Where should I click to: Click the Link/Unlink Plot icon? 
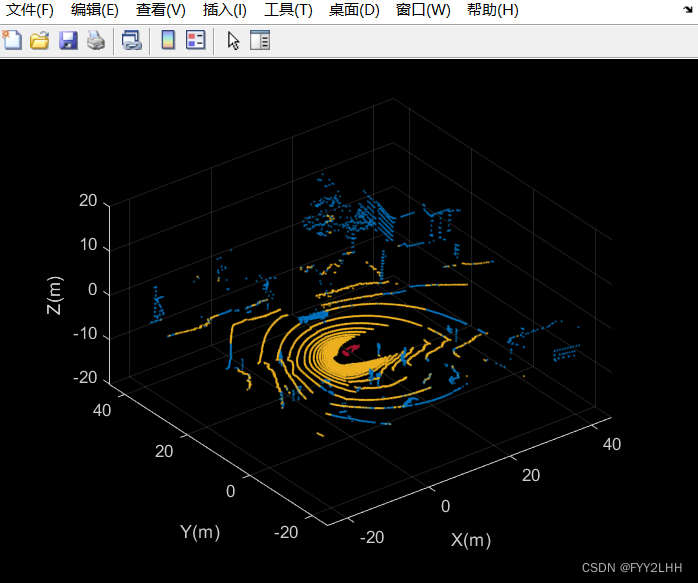pos(132,40)
